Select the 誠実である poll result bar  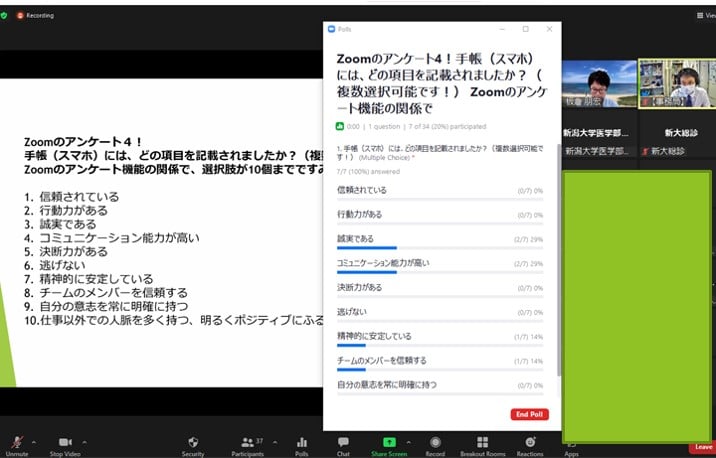tap(440, 247)
